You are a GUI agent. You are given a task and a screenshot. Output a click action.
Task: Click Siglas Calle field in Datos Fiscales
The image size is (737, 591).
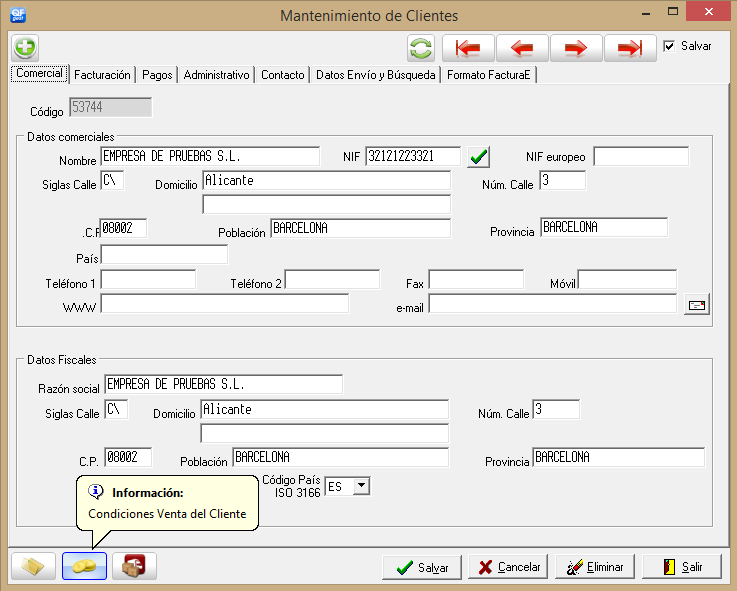click(x=116, y=410)
